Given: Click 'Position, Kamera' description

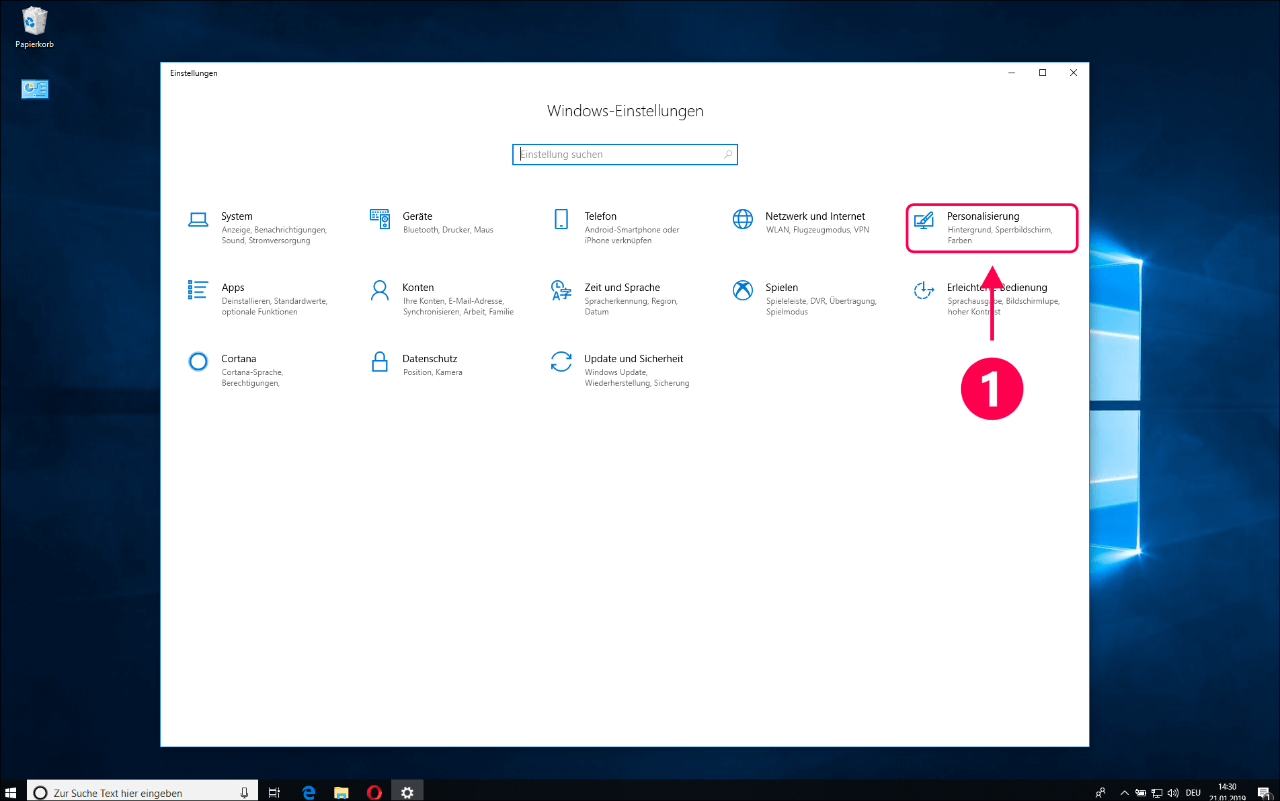Looking at the screenshot, I should (x=433, y=372).
